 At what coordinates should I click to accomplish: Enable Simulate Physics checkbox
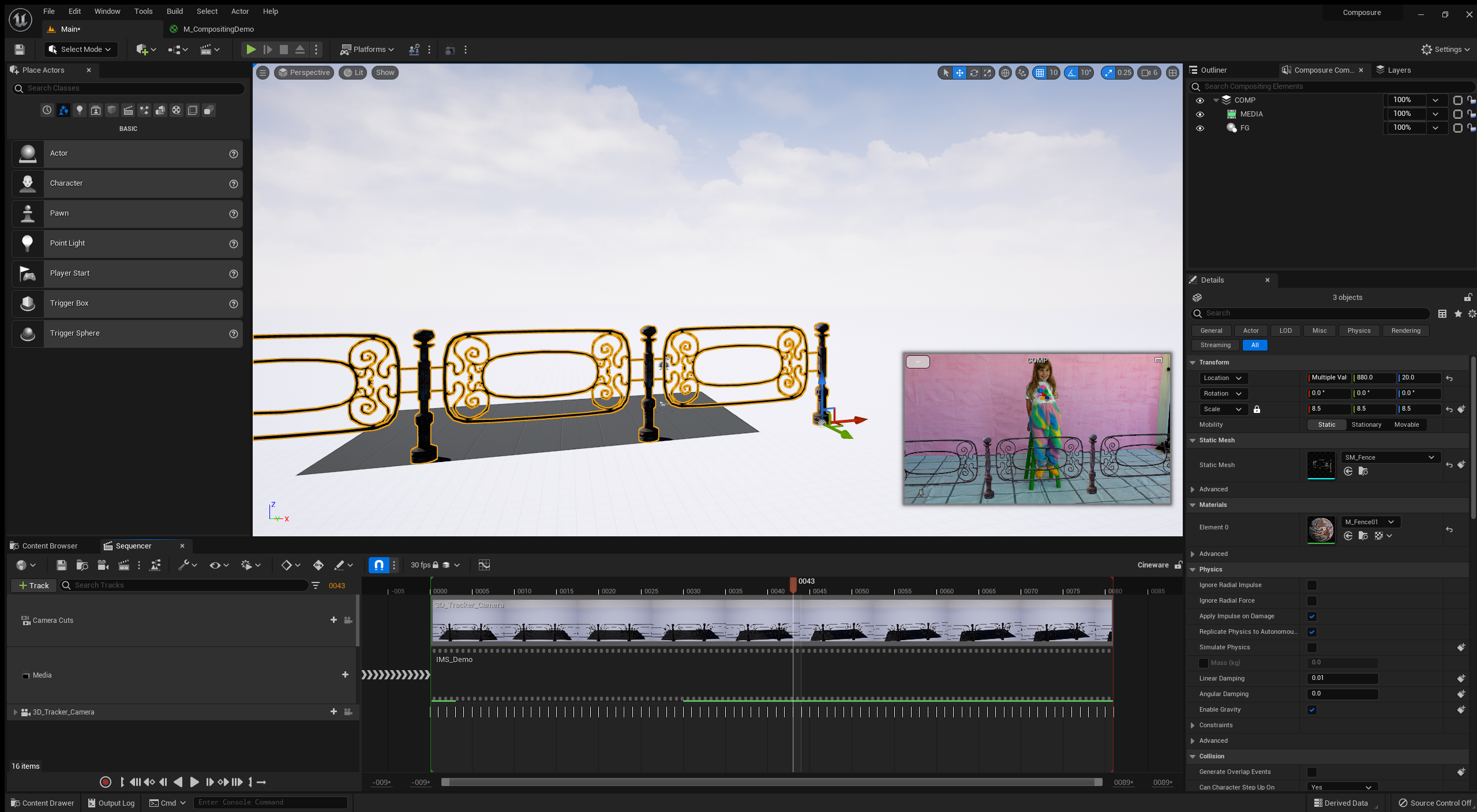[x=1312, y=648]
